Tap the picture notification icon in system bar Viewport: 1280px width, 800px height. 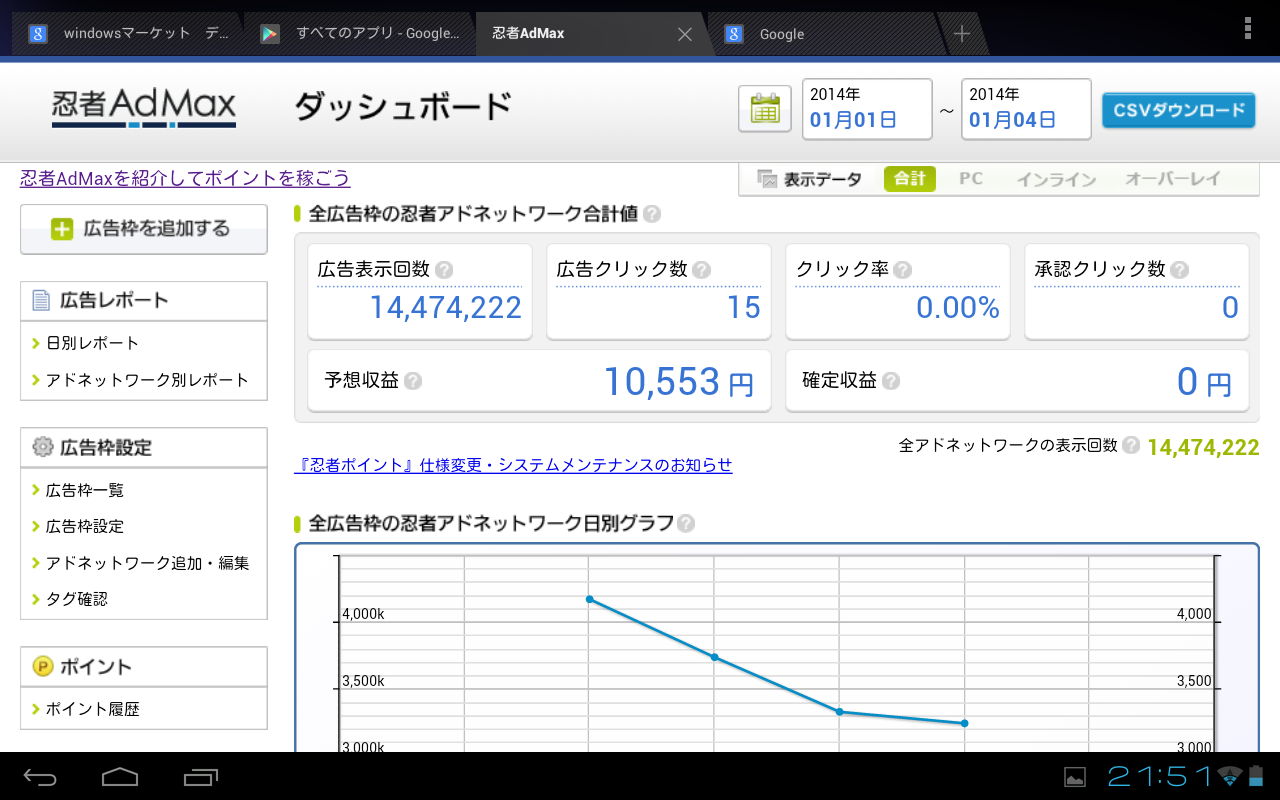1075,777
